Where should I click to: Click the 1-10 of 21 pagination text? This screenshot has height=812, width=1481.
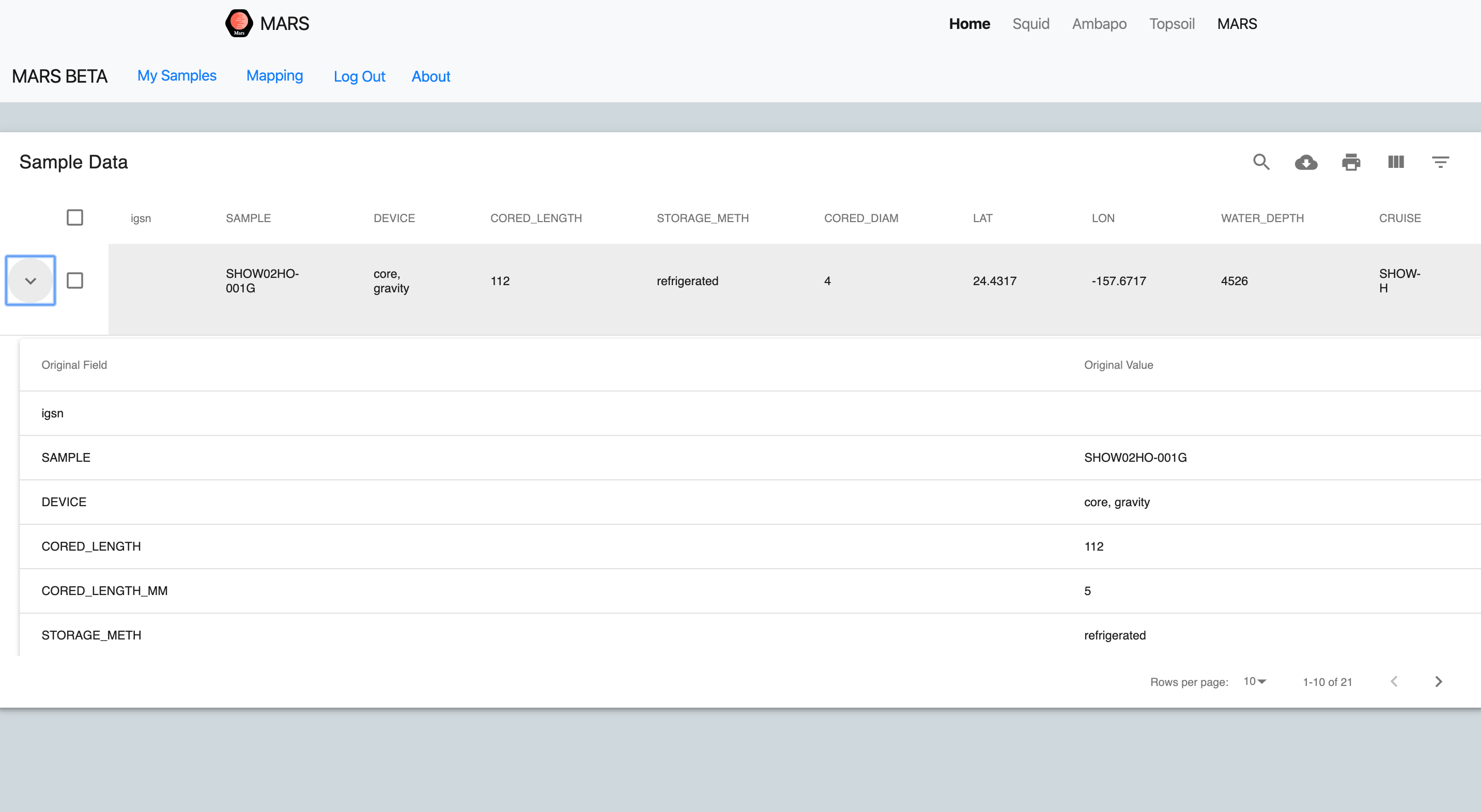point(1327,682)
